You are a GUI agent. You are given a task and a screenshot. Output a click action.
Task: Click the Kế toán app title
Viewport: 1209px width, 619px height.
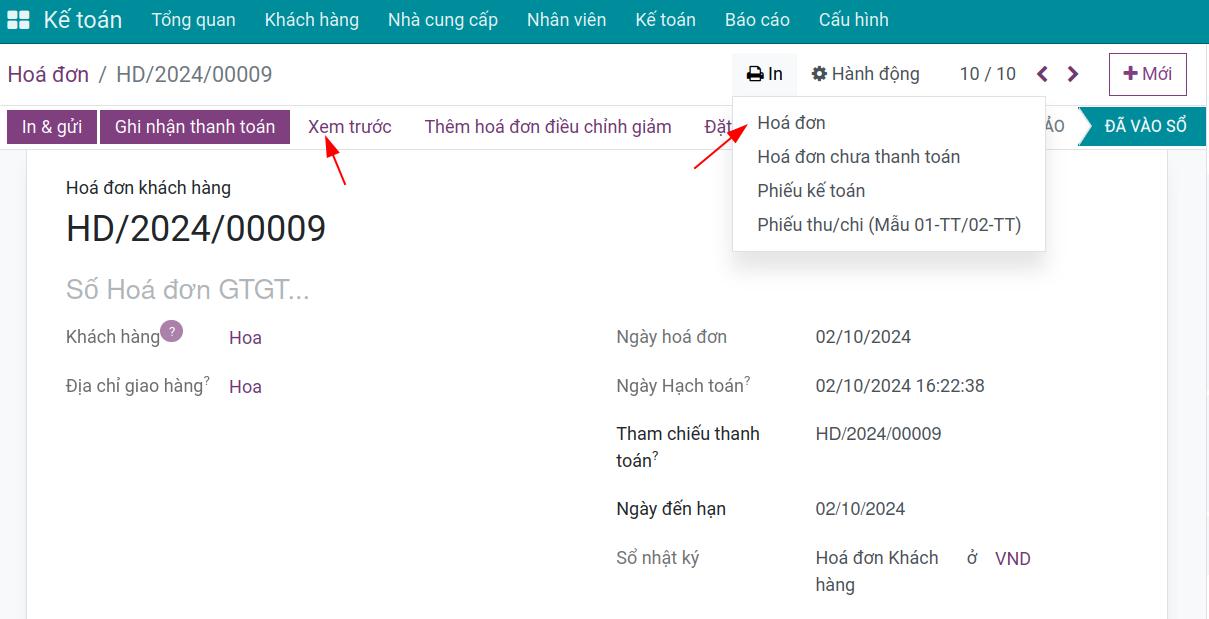[83, 20]
